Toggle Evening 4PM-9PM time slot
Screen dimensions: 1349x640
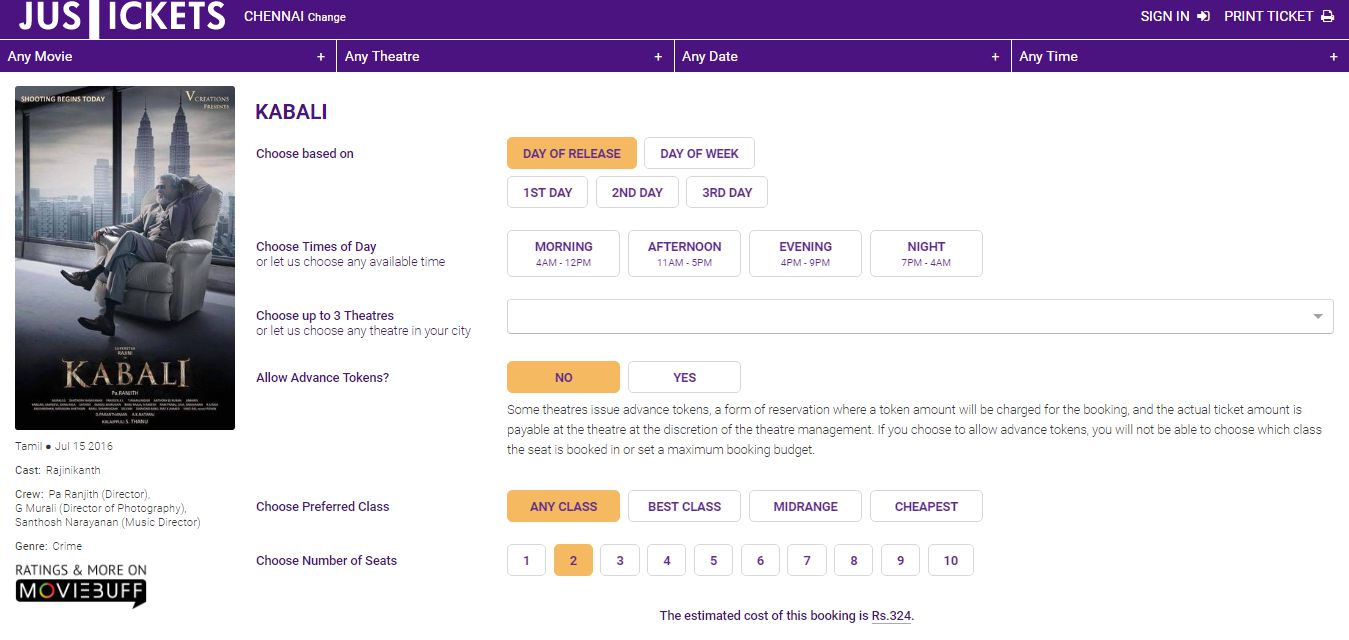coord(805,253)
